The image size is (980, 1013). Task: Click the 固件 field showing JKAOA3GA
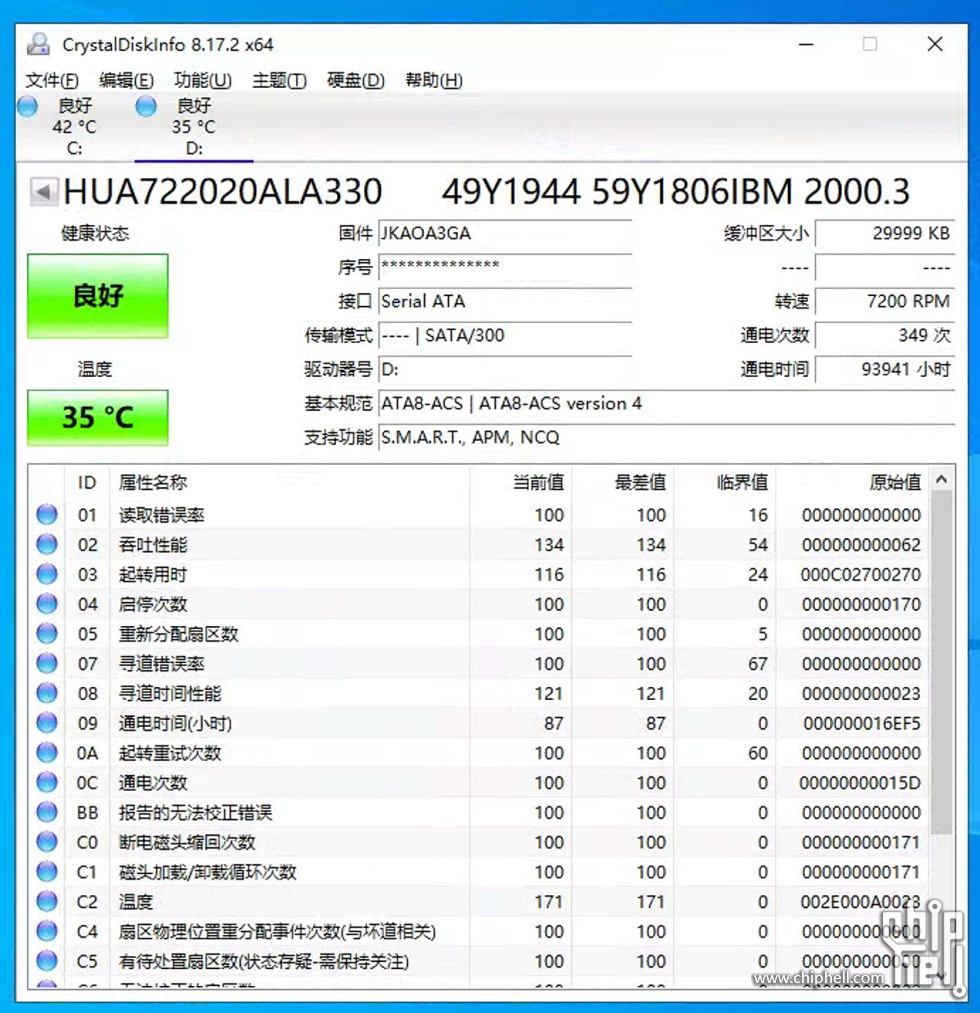(505, 234)
